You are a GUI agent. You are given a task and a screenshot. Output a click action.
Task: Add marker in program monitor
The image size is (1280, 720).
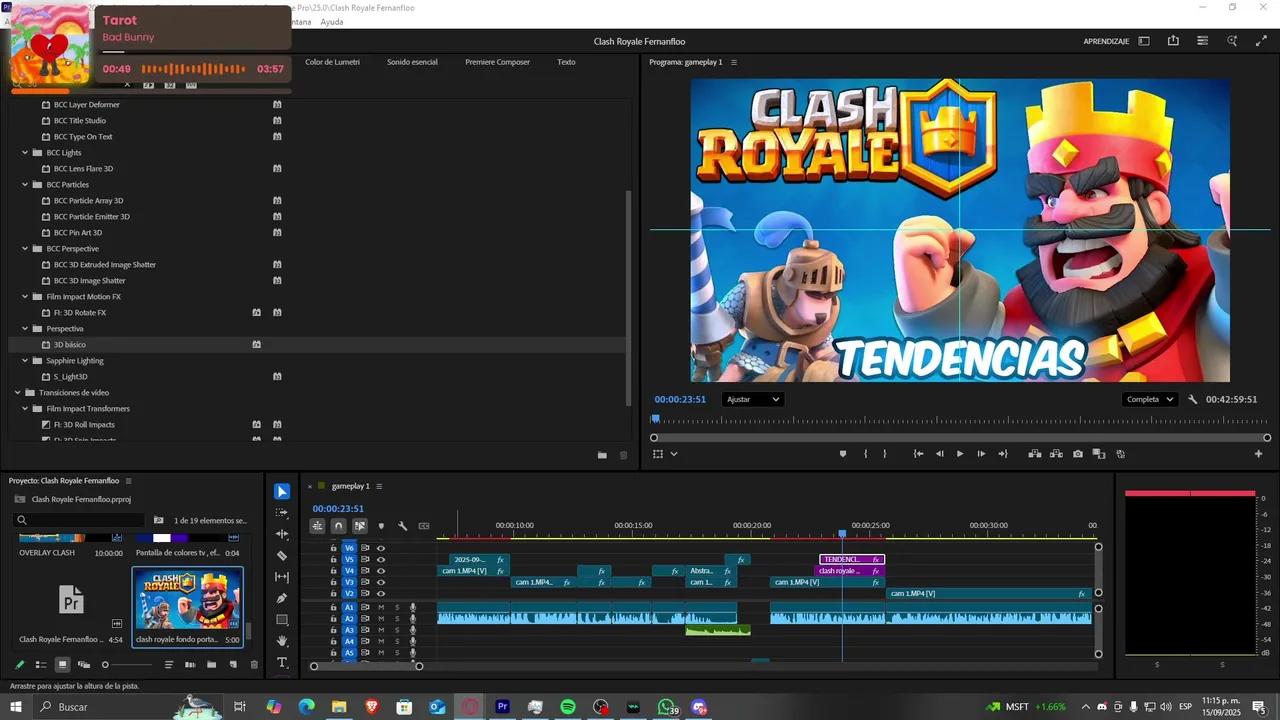coord(843,454)
